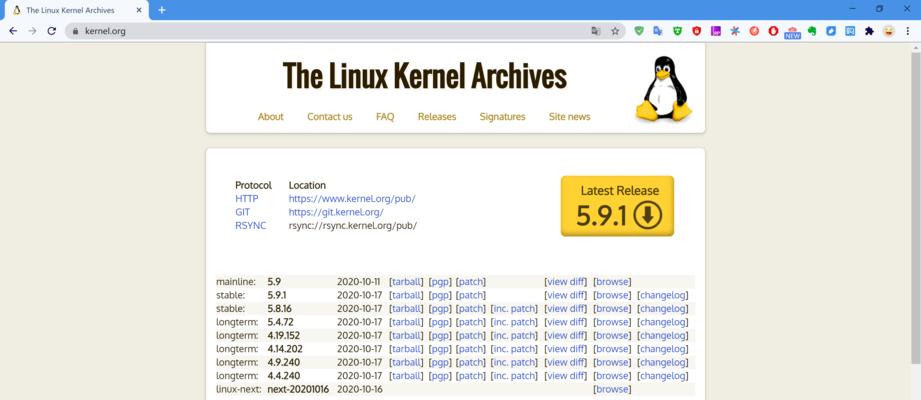Click the blue framed square extension icon
Viewport: 921px width, 400px height.
tap(850, 31)
